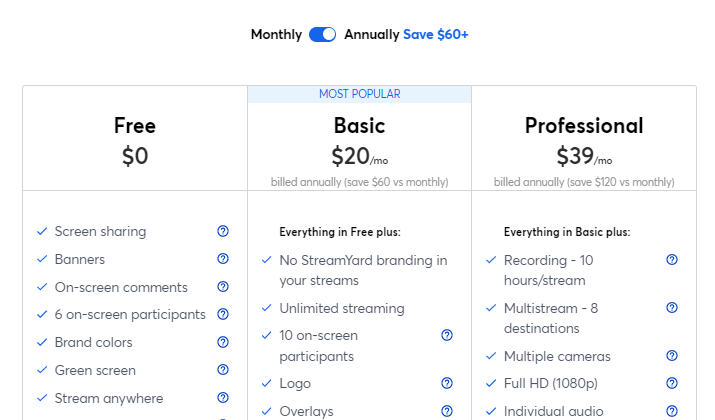
Task: Click help icon next to Logo
Action: (x=447, y=384)
